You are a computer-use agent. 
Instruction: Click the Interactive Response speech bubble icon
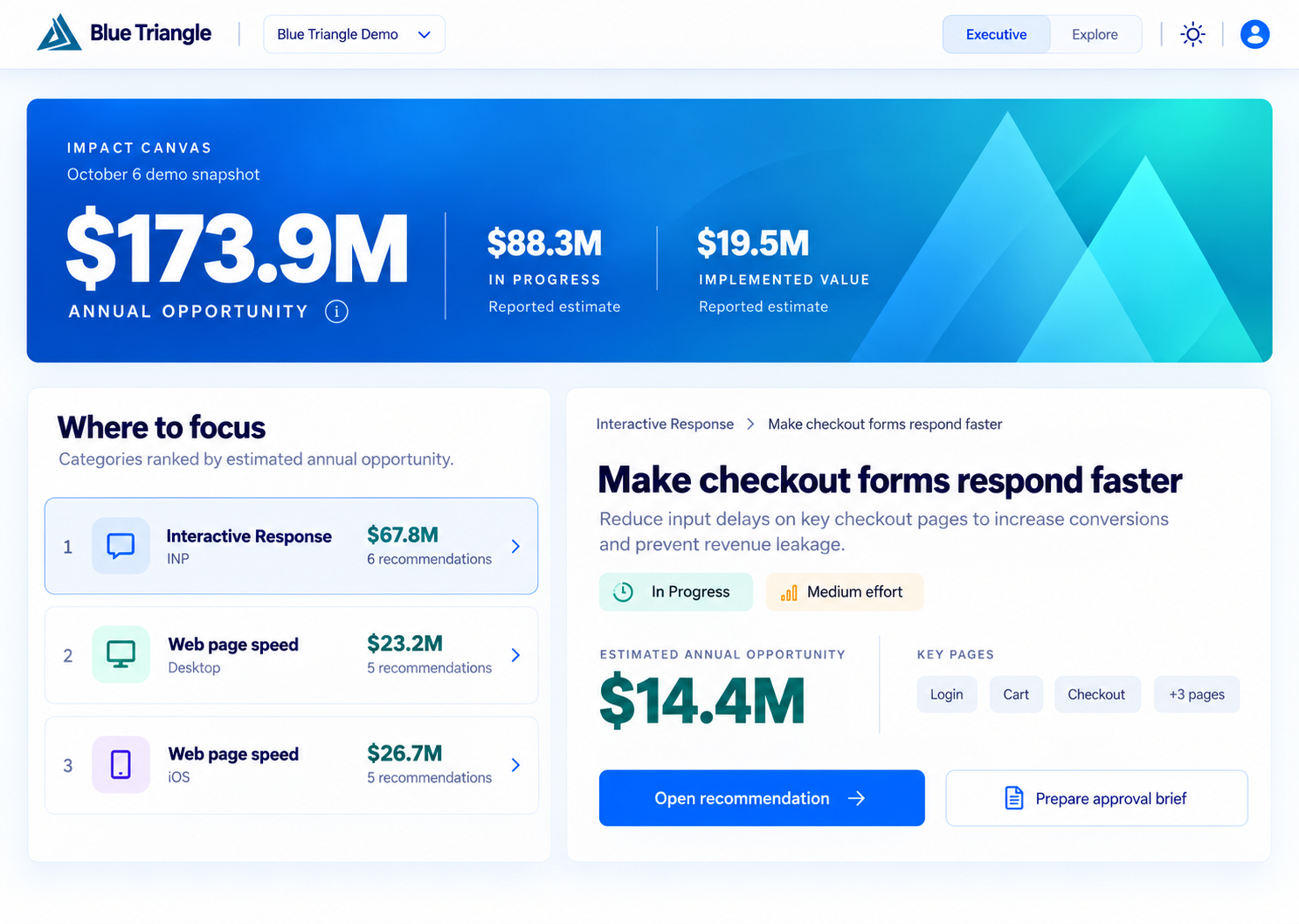pos(121,546)
